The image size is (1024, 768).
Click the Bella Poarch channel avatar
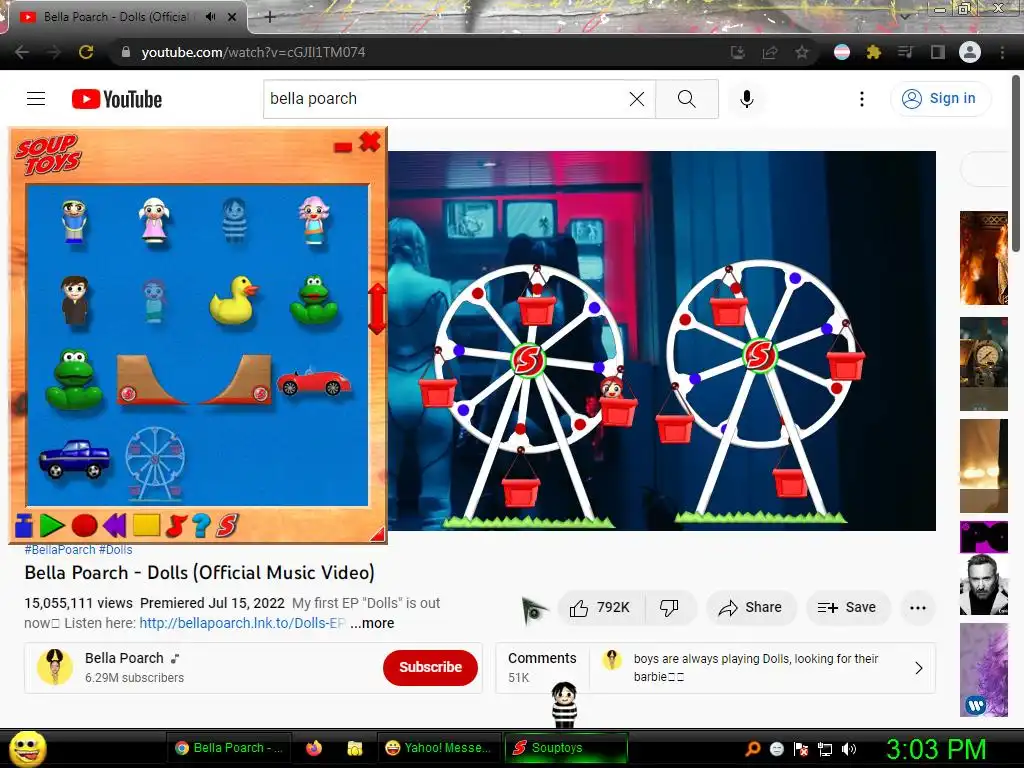pos(55,667)
